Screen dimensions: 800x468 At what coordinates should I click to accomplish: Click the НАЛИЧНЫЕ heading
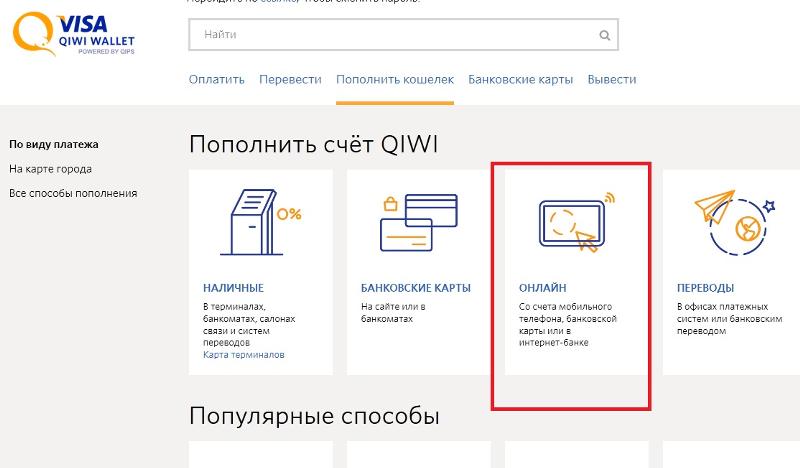point(233,288)
